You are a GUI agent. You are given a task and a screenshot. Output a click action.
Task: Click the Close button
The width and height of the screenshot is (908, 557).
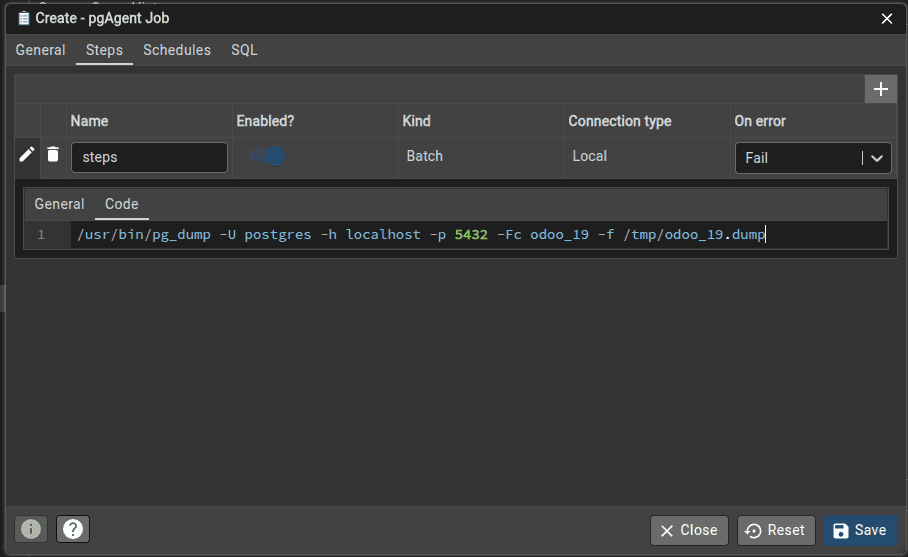(689, 530)
